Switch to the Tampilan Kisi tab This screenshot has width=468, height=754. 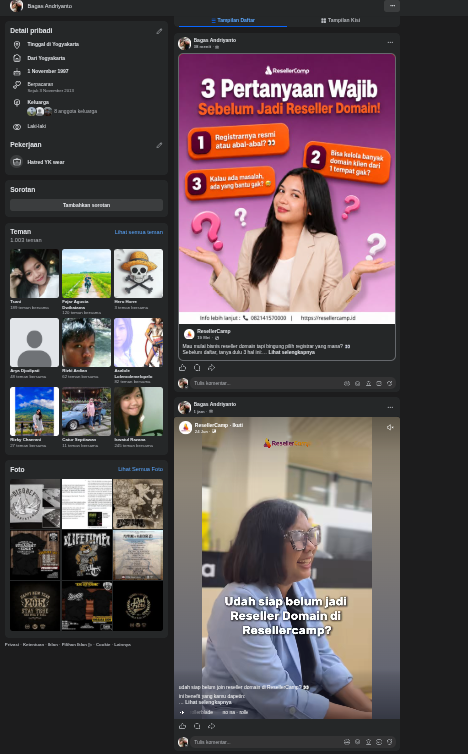coord(341,20)
